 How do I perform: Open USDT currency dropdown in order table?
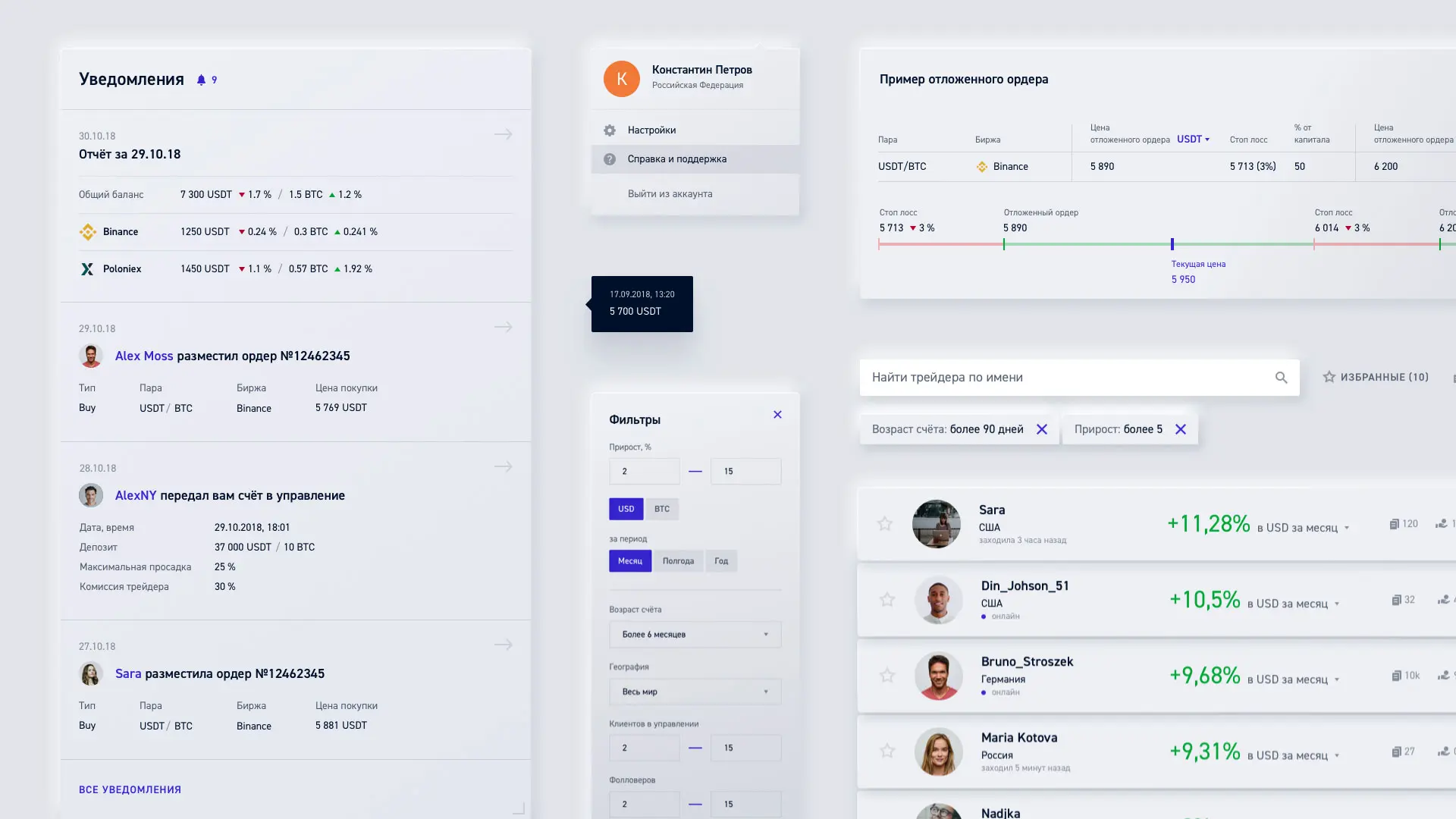[1193, 140]
